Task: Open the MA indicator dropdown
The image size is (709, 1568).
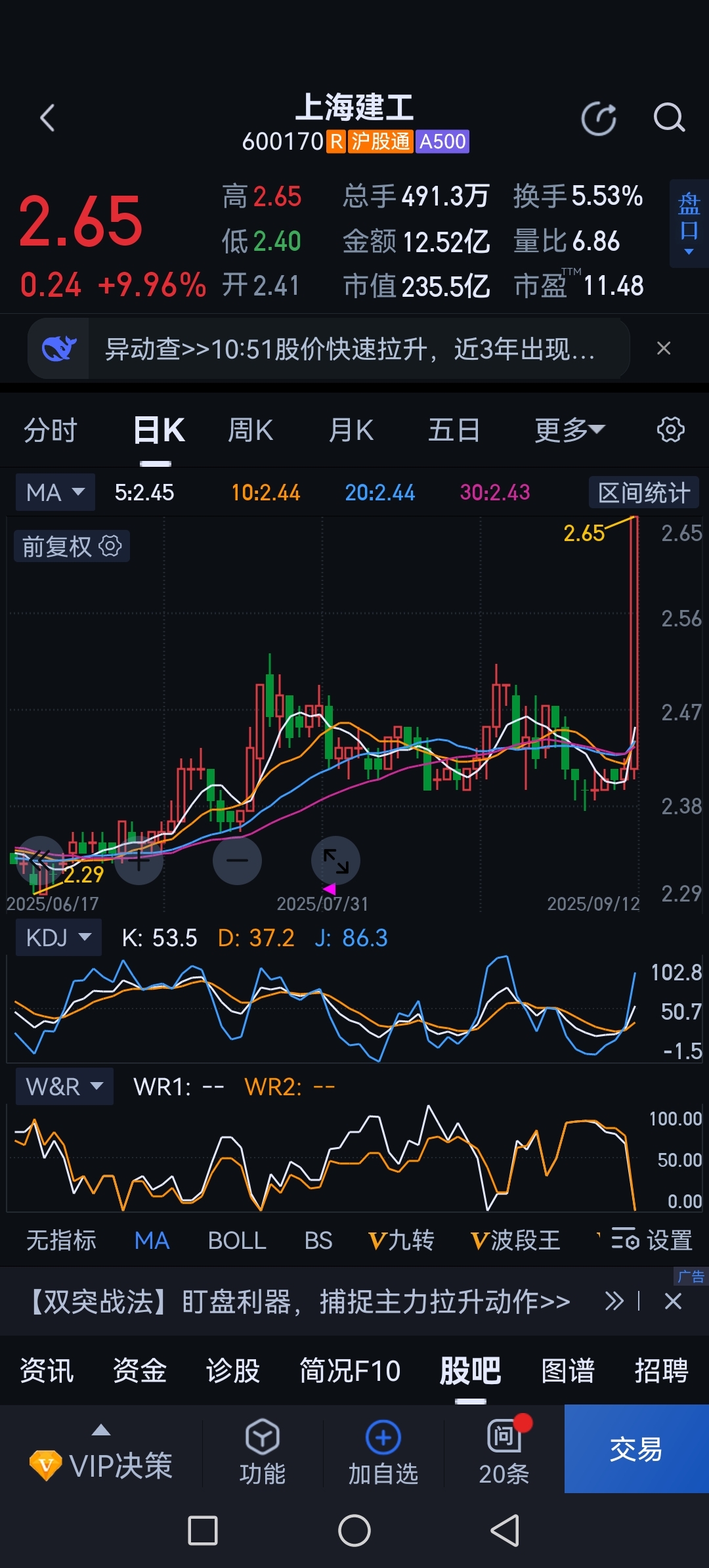Action: [x=56, y=492]
